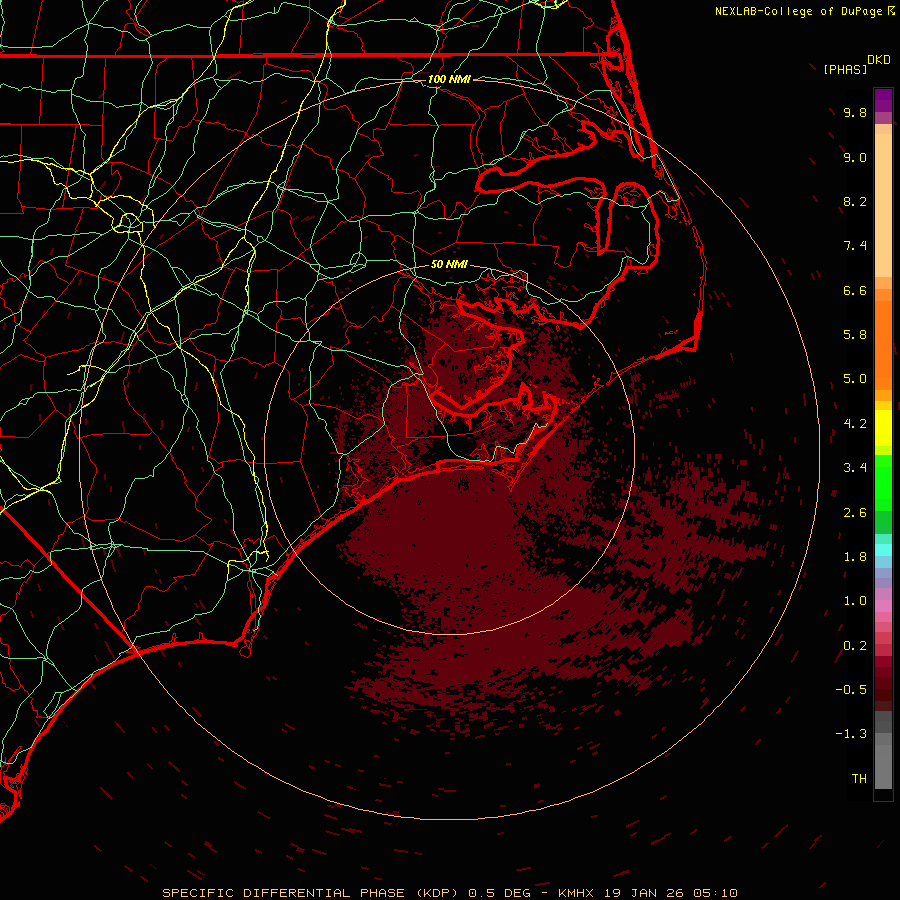Click the 8.2 legend value
The width and height of the screenshot is (900, 900).
[x=855, y=201]
